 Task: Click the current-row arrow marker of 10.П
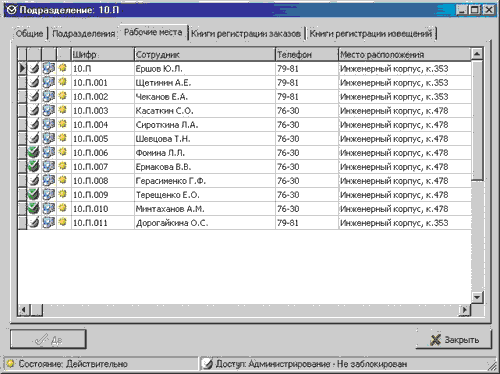tap(22, 68)
